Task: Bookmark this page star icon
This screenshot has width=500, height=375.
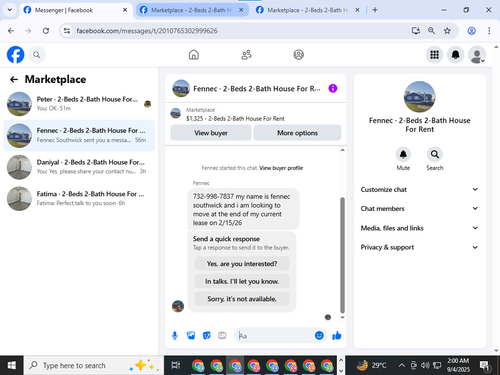Action: [447, 31]
